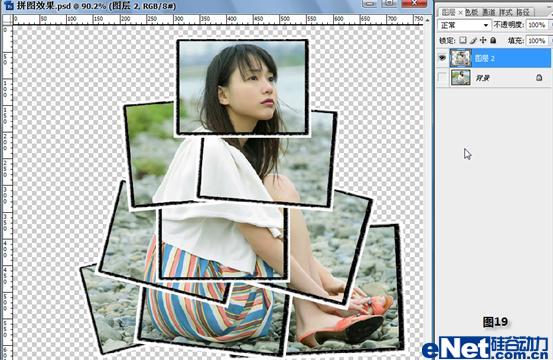Toggle lock image pixels brush icon
The width and height of the screenshot is (553, 360).
[x=473, y=41]
